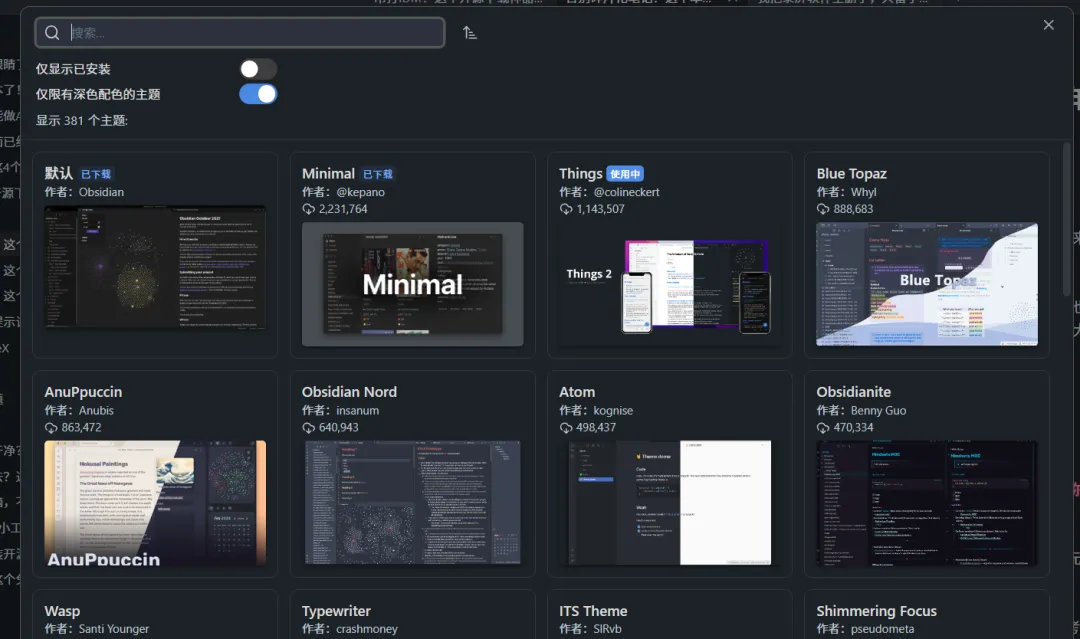This screenshot has width=1080, height=639.
Task: Click author text @colineckert
Action: click(626, 192)
